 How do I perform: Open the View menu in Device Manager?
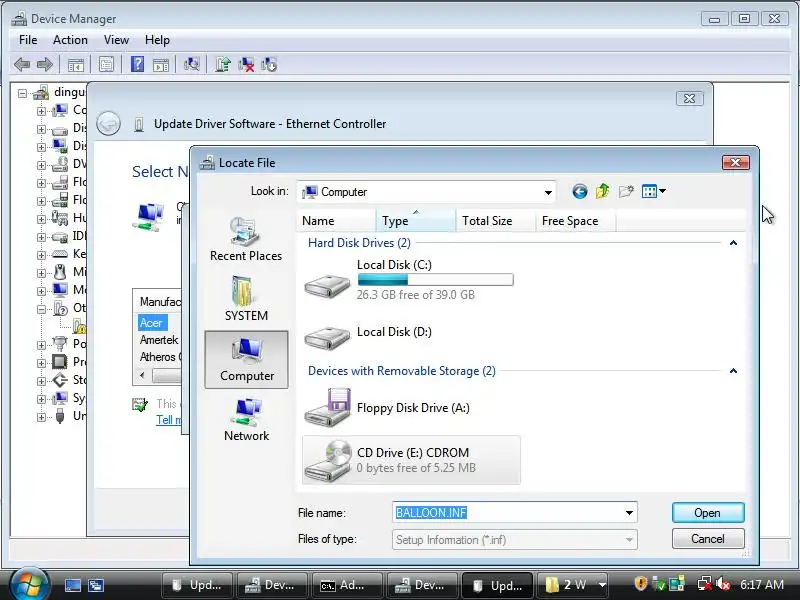coord(116,40)
